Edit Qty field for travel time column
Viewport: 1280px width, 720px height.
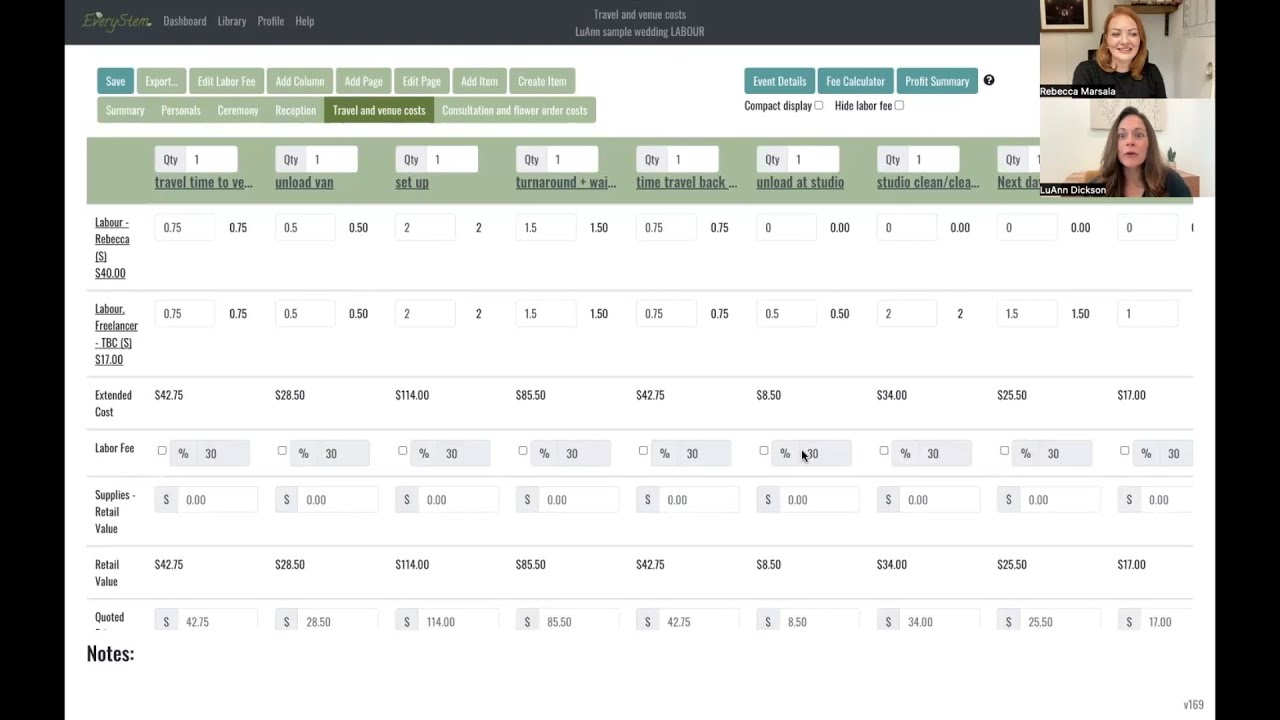point(212,159)
